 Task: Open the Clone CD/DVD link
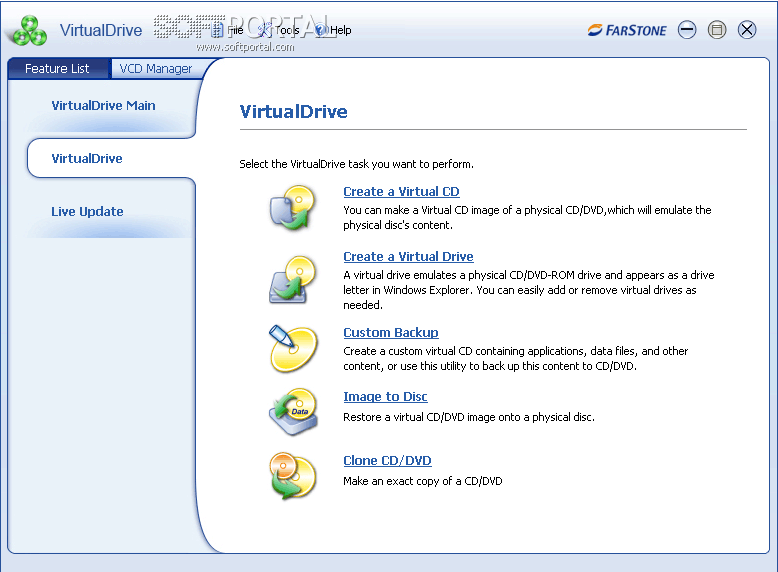pyautogui.click(x=387, y=461)
